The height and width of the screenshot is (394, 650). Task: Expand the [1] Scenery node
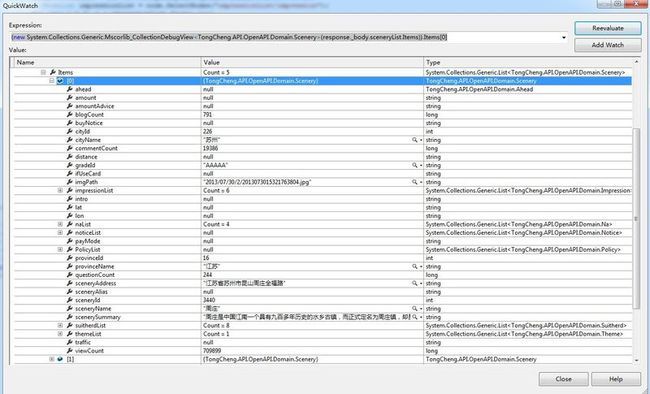[x=51, y=359]
